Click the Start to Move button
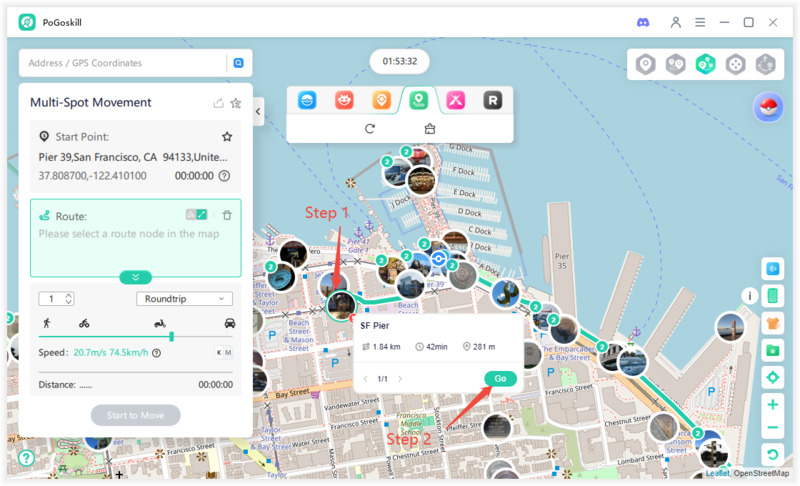 [136, 415]
